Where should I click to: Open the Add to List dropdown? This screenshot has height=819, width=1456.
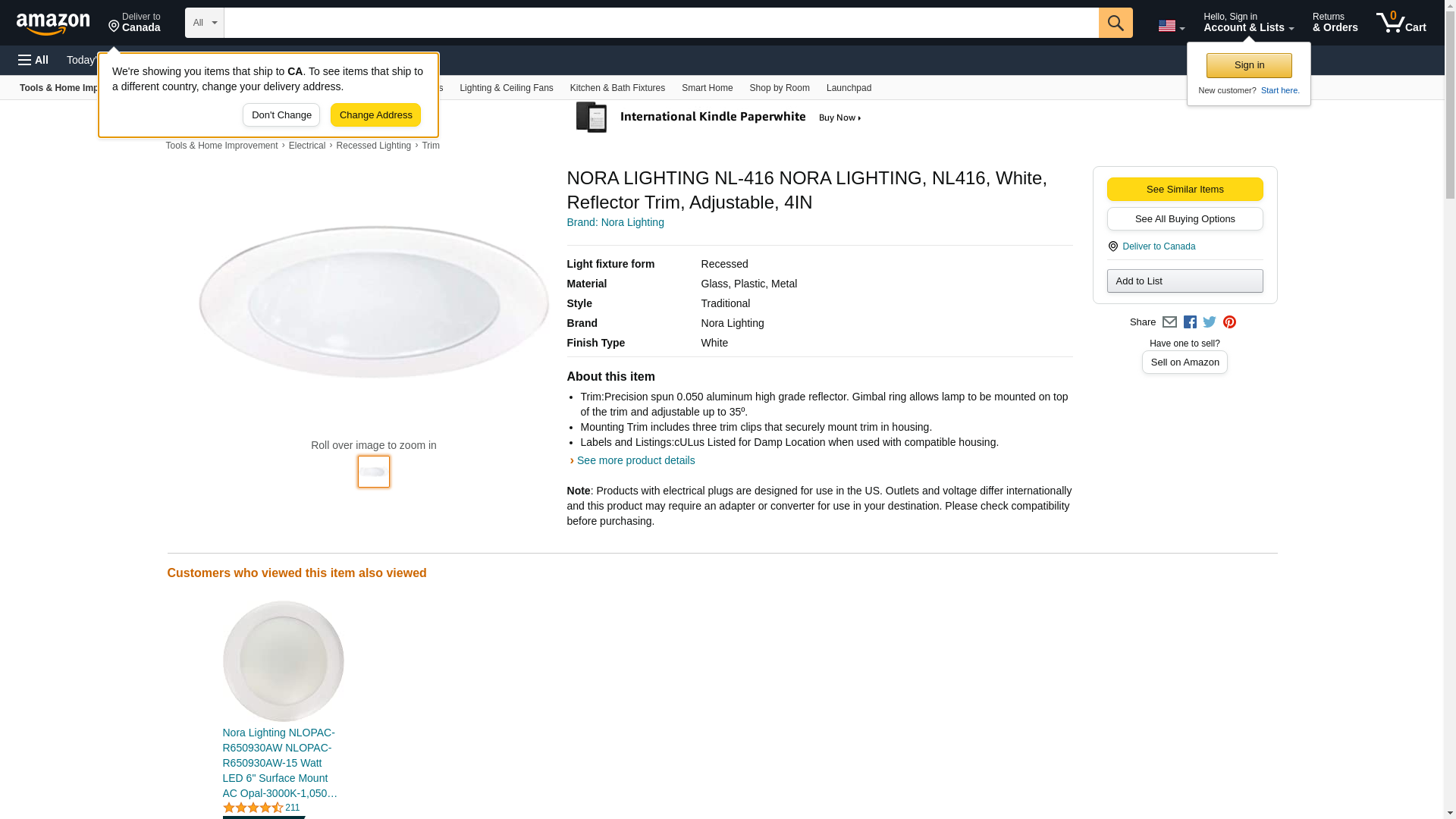(x=1185, y=281)
